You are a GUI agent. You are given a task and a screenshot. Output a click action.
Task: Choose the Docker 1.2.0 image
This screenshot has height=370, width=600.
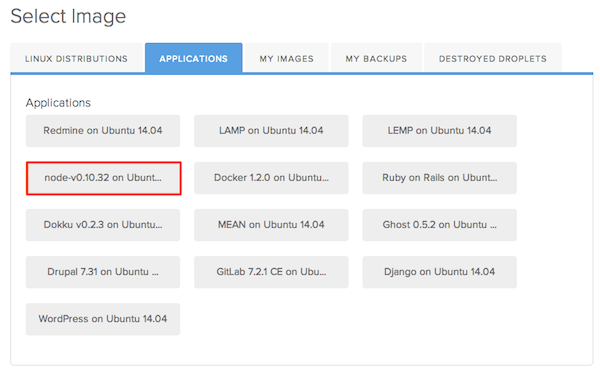(x=271, y=178)
